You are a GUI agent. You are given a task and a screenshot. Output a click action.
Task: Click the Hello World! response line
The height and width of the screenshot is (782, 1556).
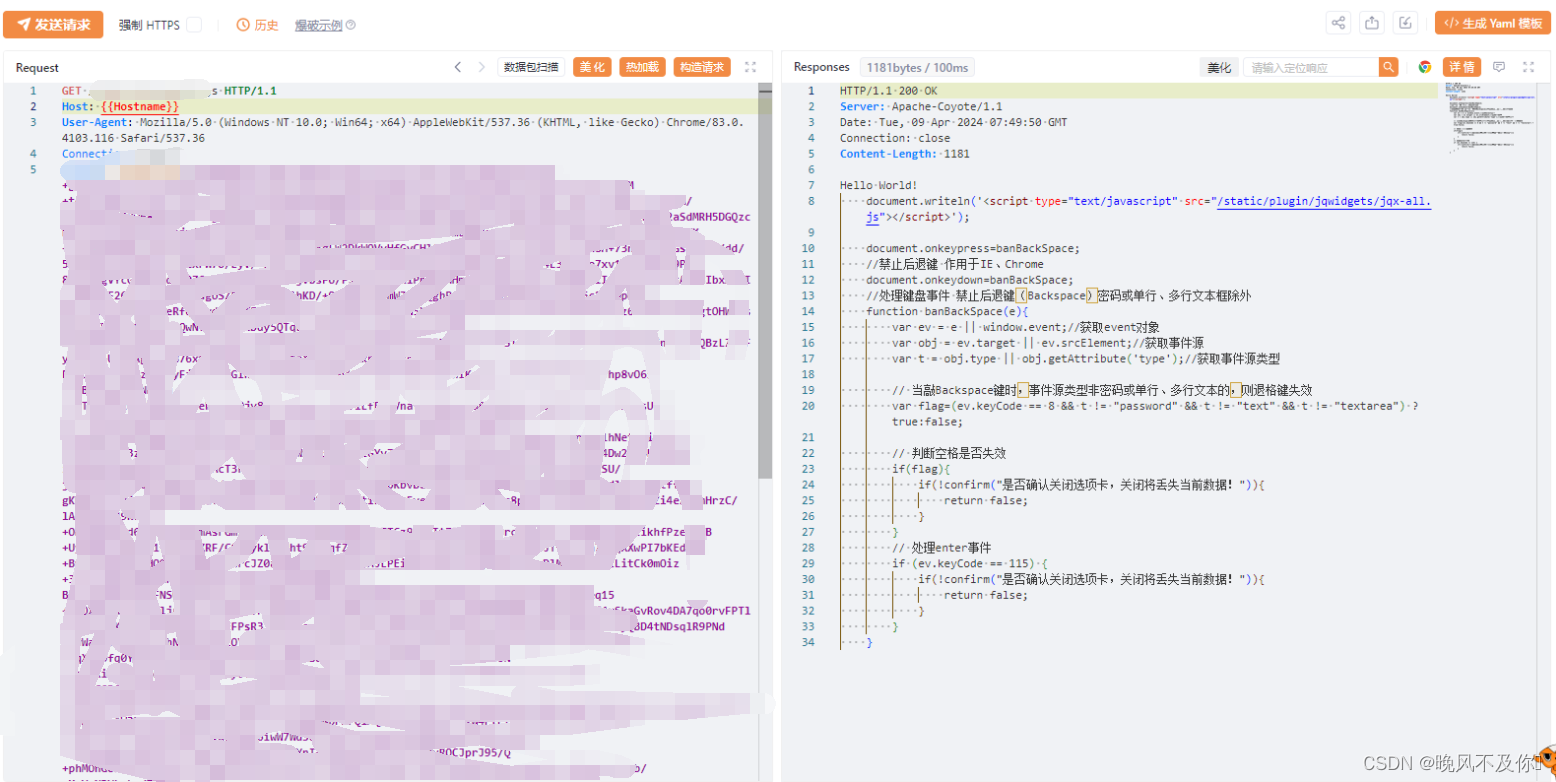click(x=878, y=185)
